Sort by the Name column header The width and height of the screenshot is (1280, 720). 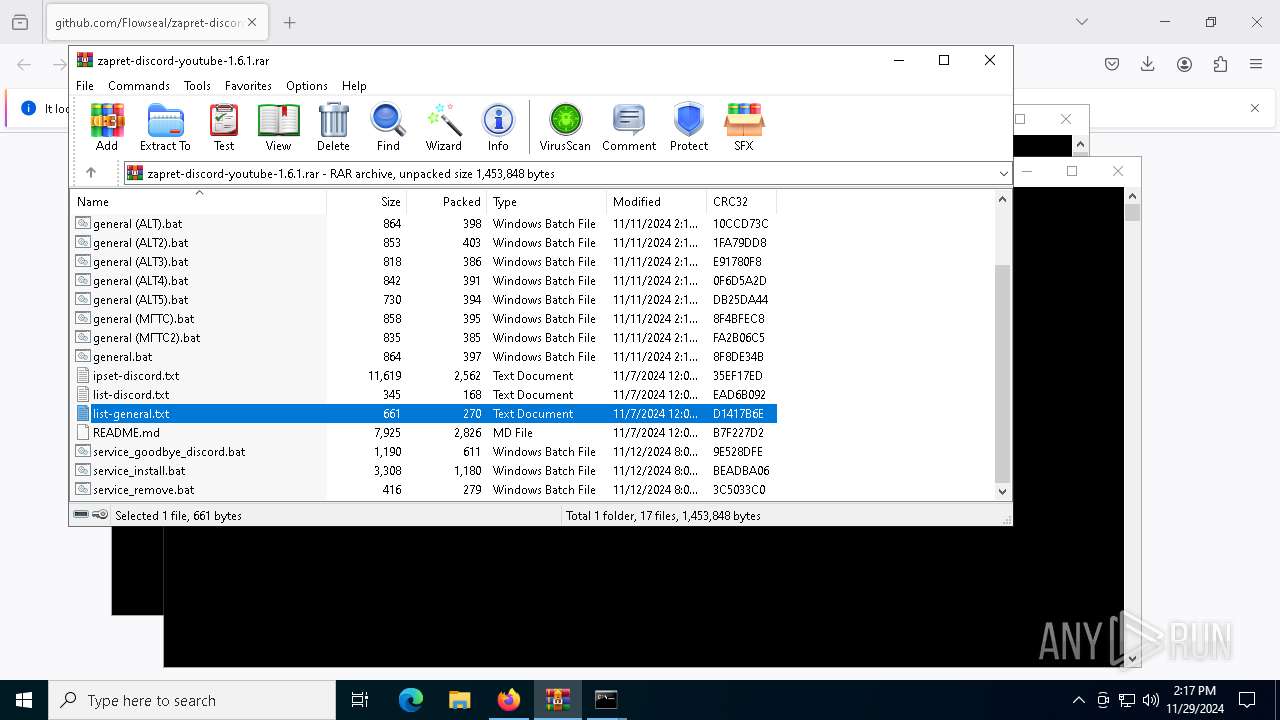tap(198, 201)
